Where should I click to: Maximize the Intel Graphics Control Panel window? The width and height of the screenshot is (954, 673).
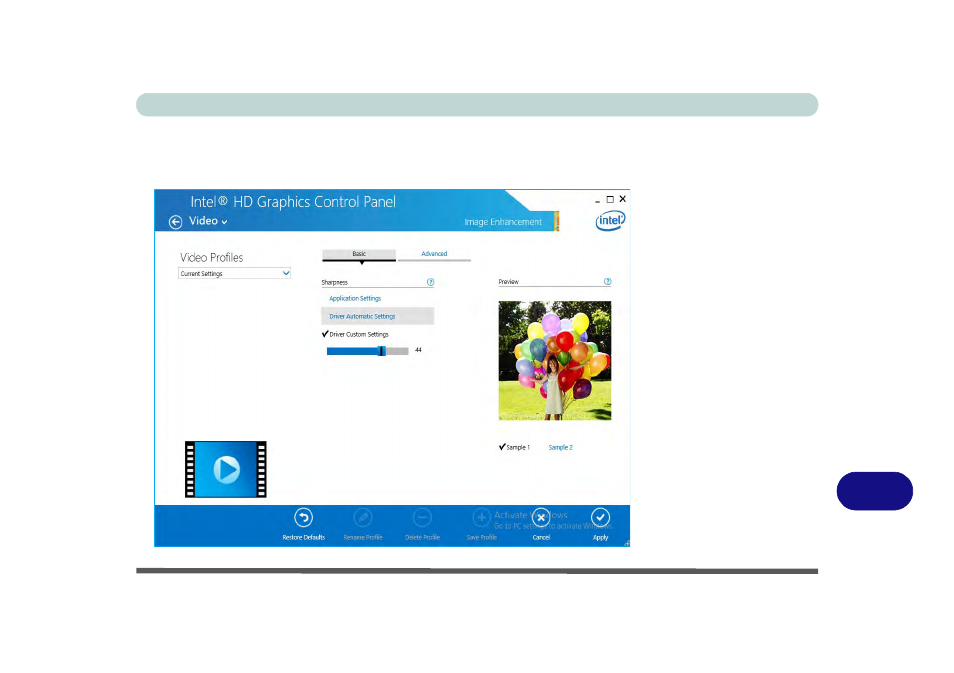tap(610, 199)
